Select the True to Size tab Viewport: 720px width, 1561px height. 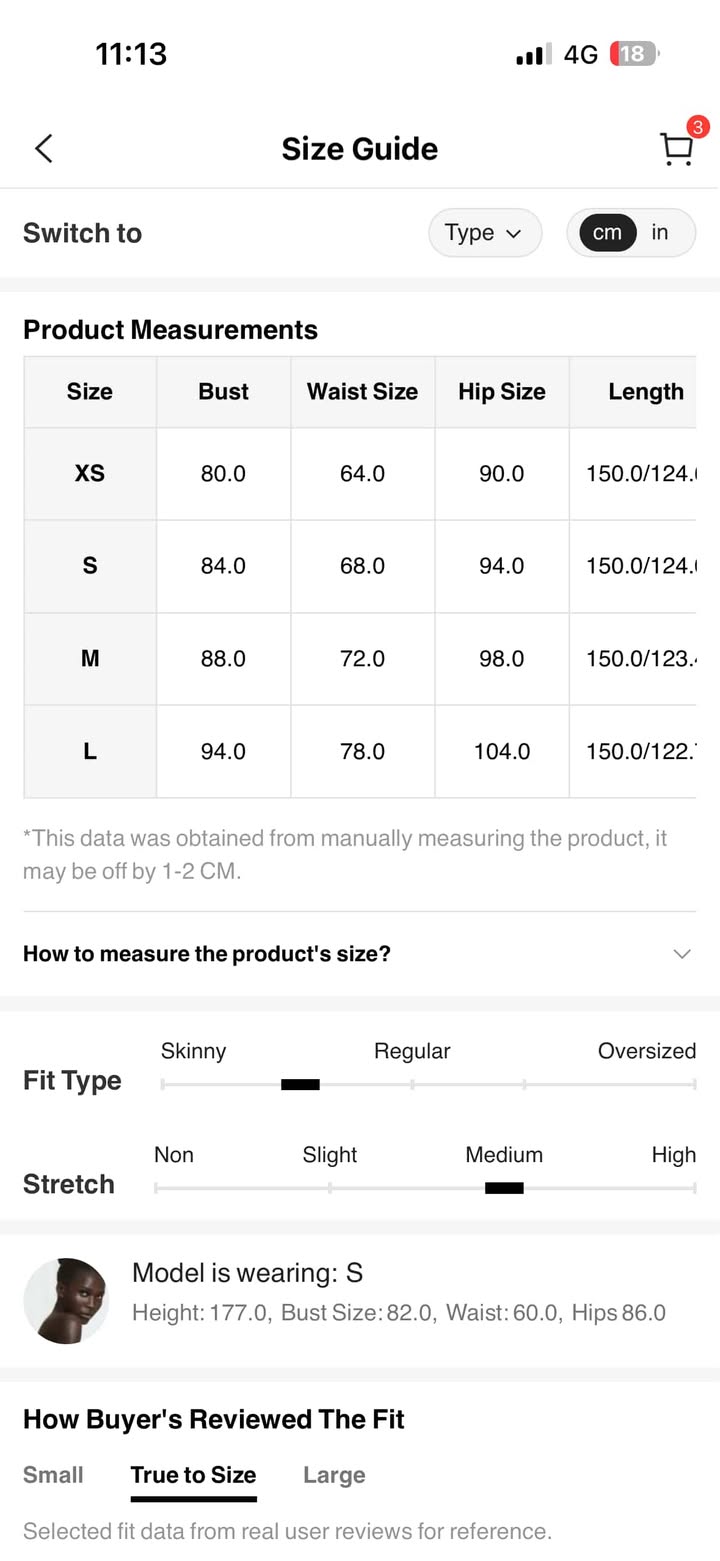pyautogui.click(x=193, y=1475)
